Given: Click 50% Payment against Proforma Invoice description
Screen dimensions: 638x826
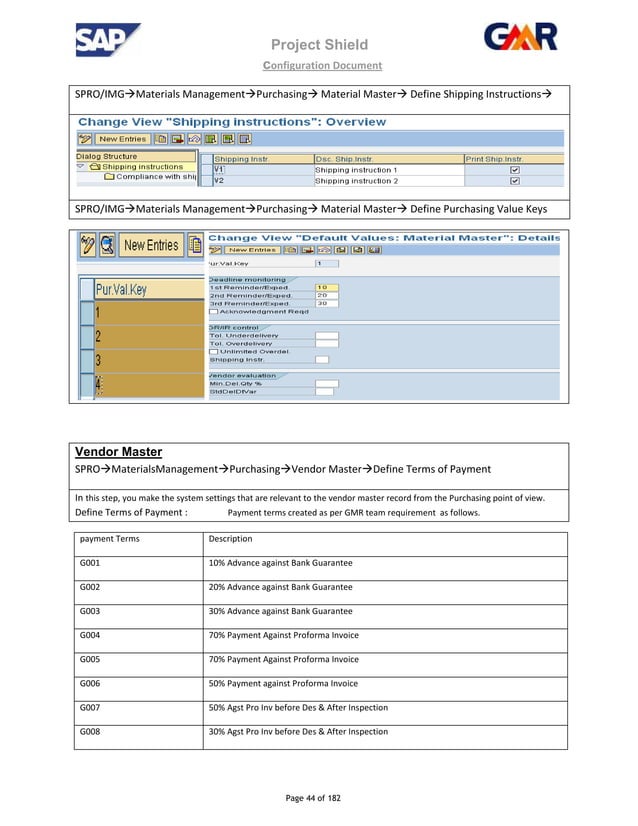Looking at the screenshot, I should (283, 683).
